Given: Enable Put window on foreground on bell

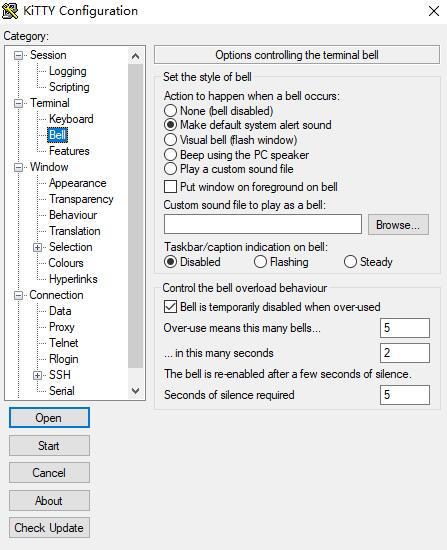Looking at the screenshot, I should click(x=170, y=187).
